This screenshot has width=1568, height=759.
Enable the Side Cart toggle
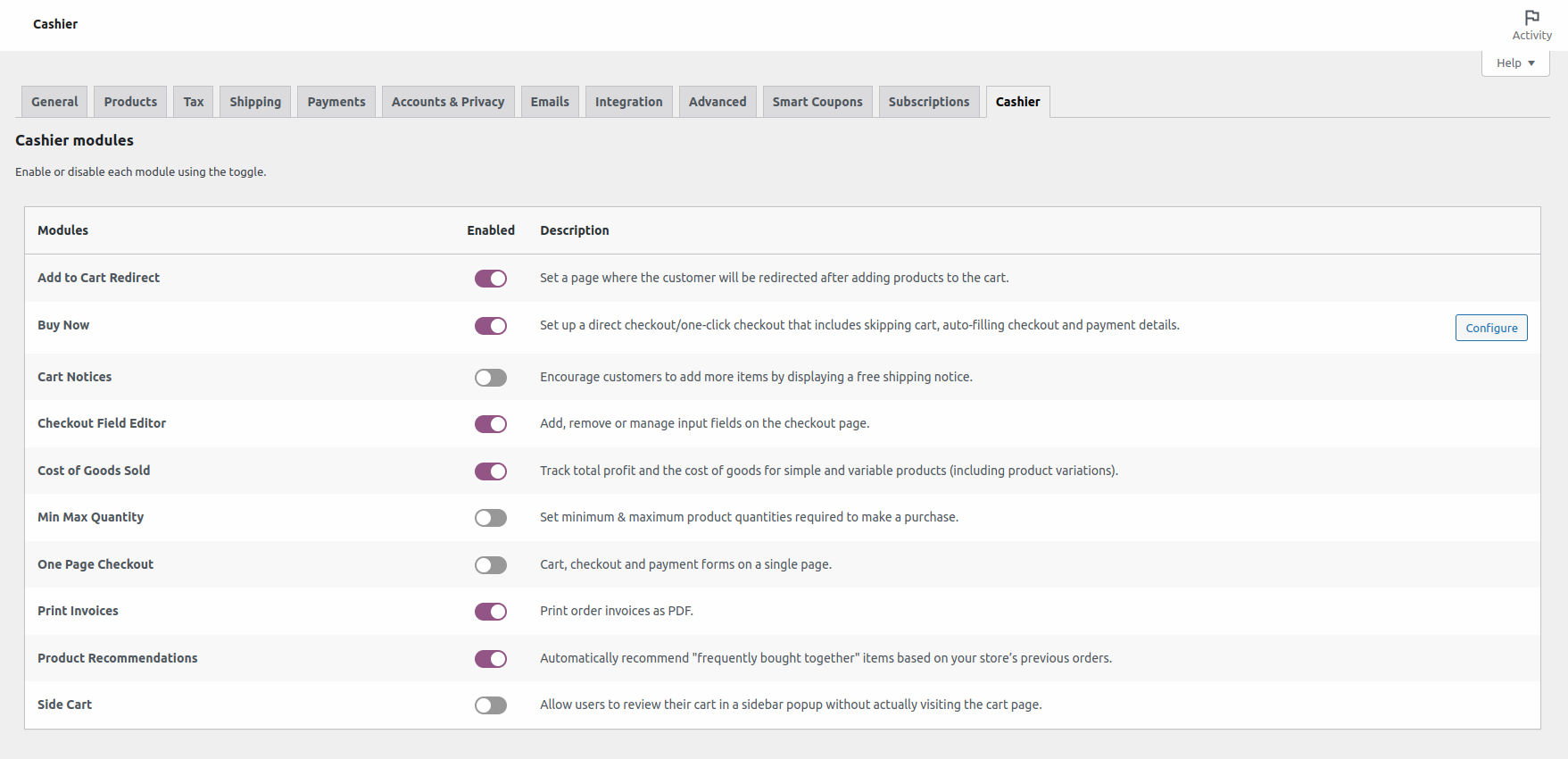coord(490,705)
